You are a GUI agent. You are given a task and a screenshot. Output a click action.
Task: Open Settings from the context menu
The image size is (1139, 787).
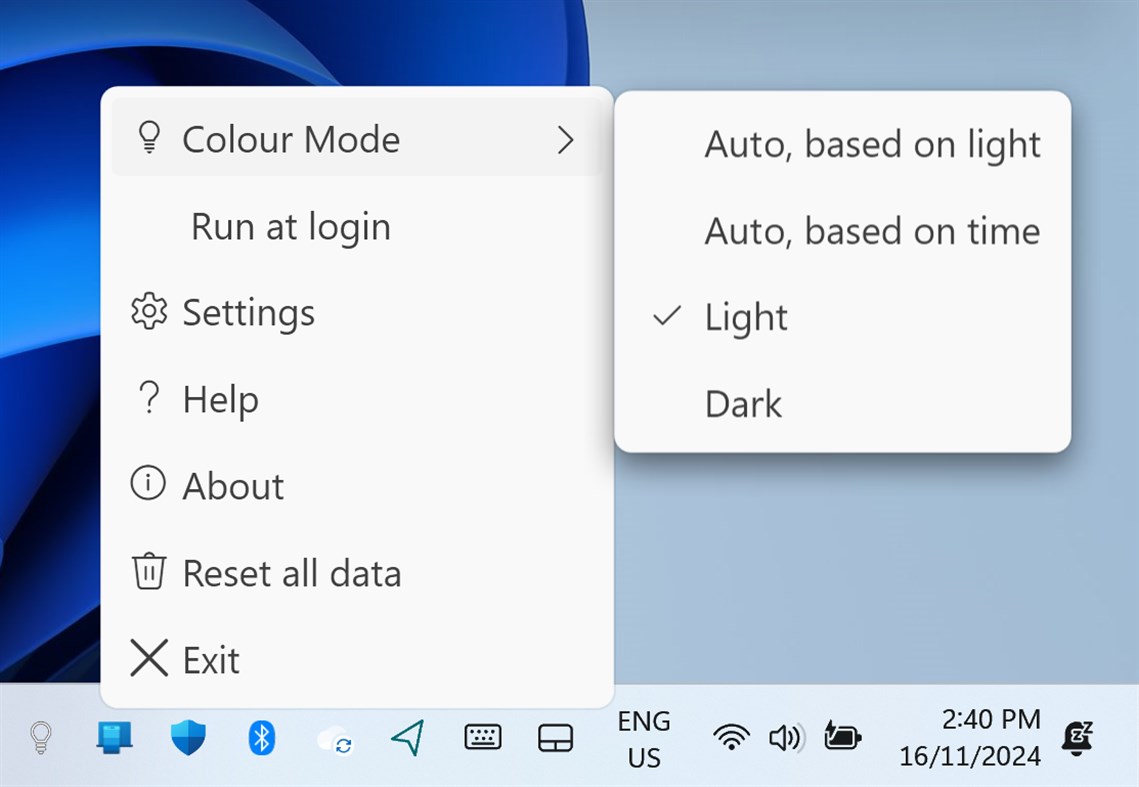click(x=248, y=313)
